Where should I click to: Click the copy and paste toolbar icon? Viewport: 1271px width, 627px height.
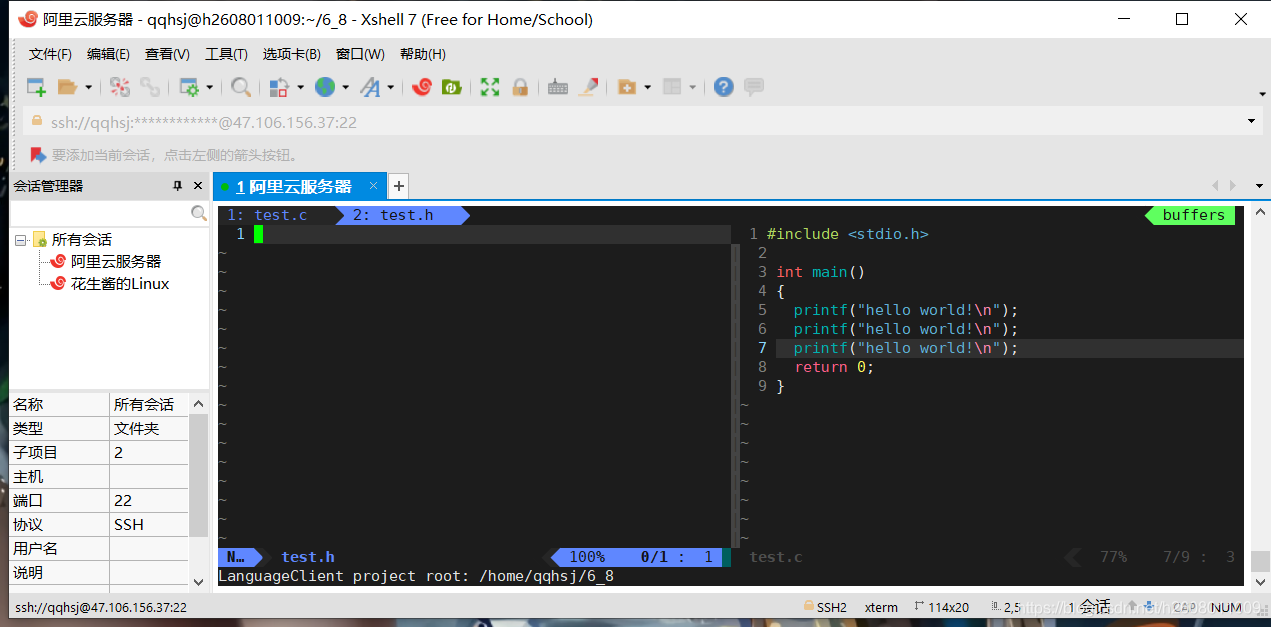pyautogui.click(x=280, y=87)
